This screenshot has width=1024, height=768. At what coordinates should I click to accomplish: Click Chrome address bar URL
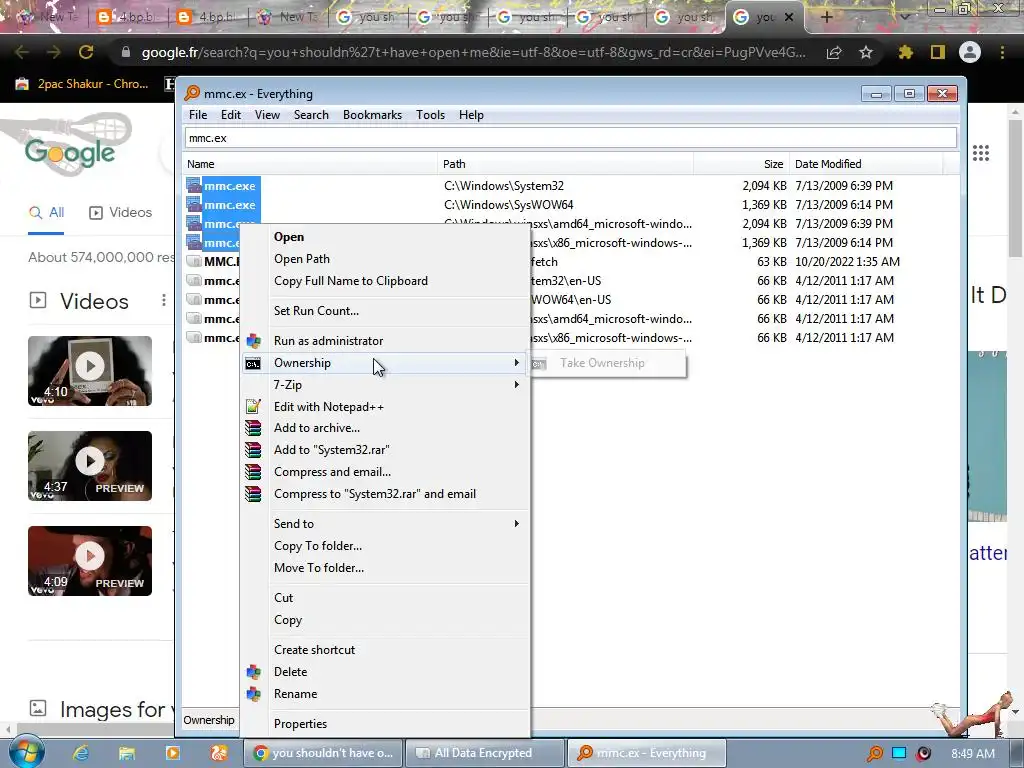[x=473, y=52]
